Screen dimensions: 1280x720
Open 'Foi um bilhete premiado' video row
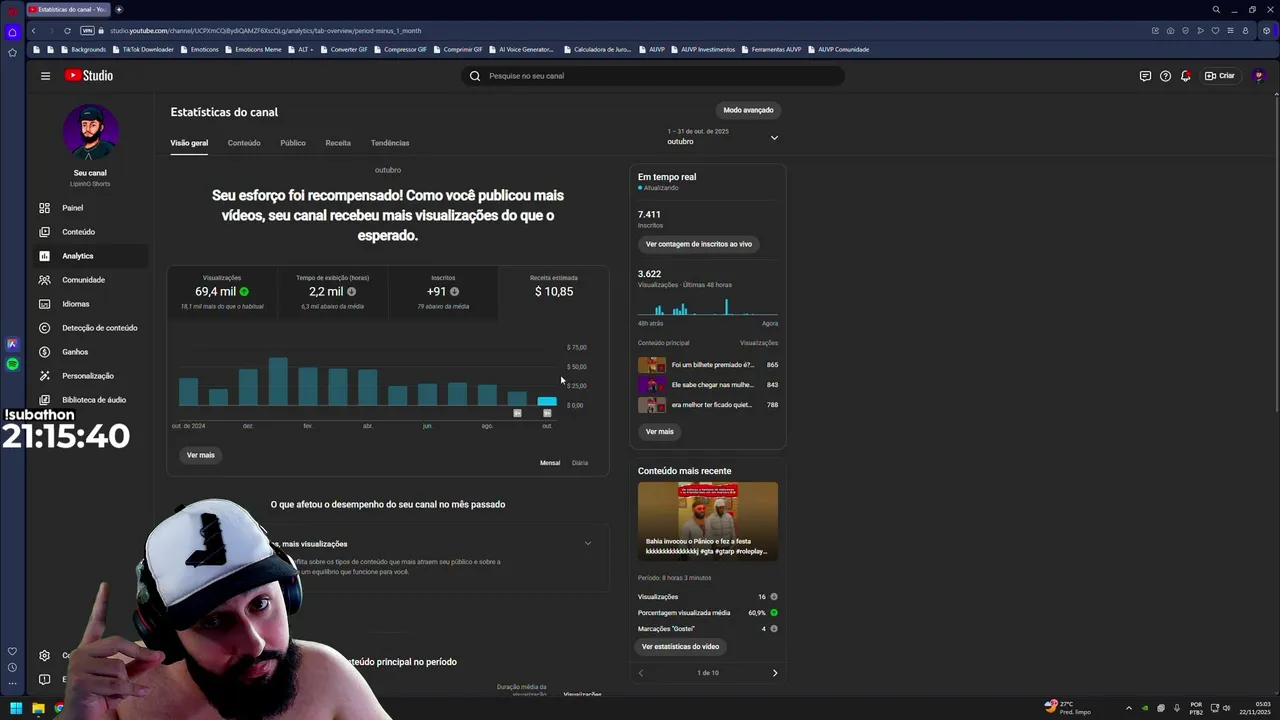pos(708,365)
